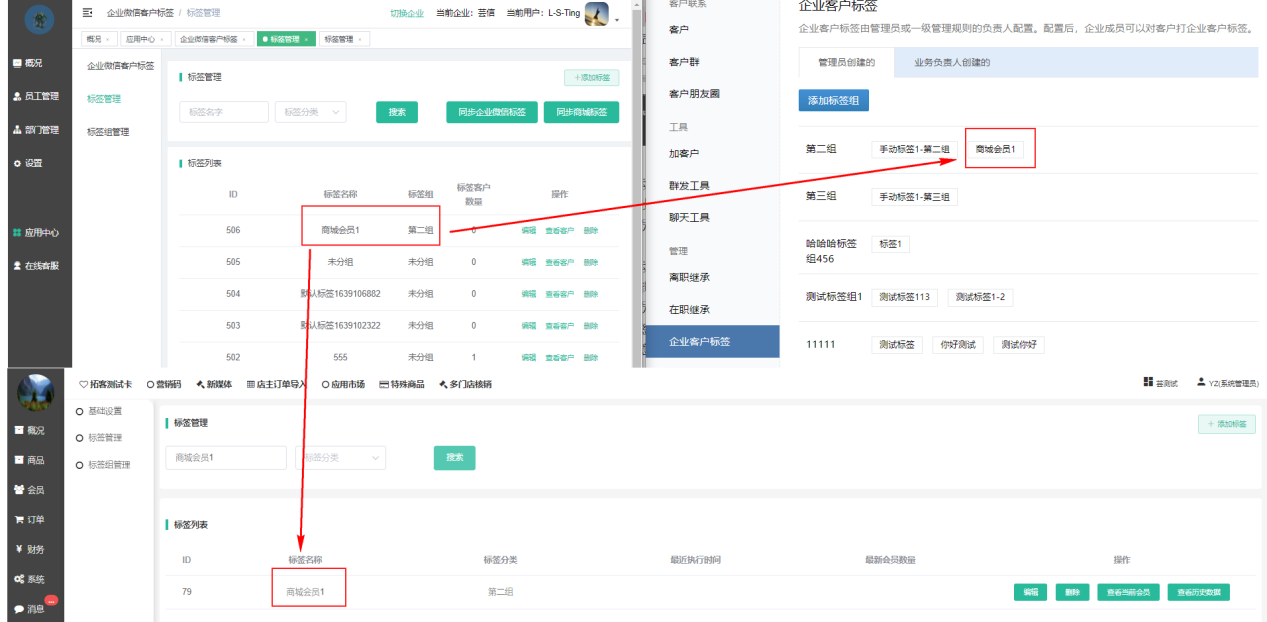Expand the caret next to L-S-Ting avatar
1267x622 pixels.
(617, 20)
